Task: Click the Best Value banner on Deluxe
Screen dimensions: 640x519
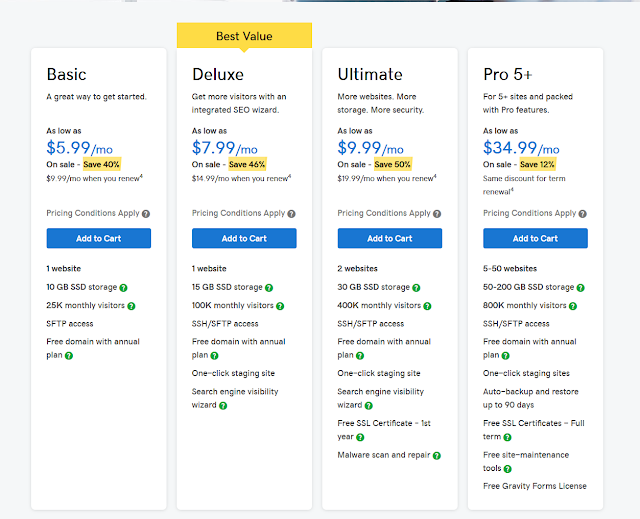Action: [244, 36]
